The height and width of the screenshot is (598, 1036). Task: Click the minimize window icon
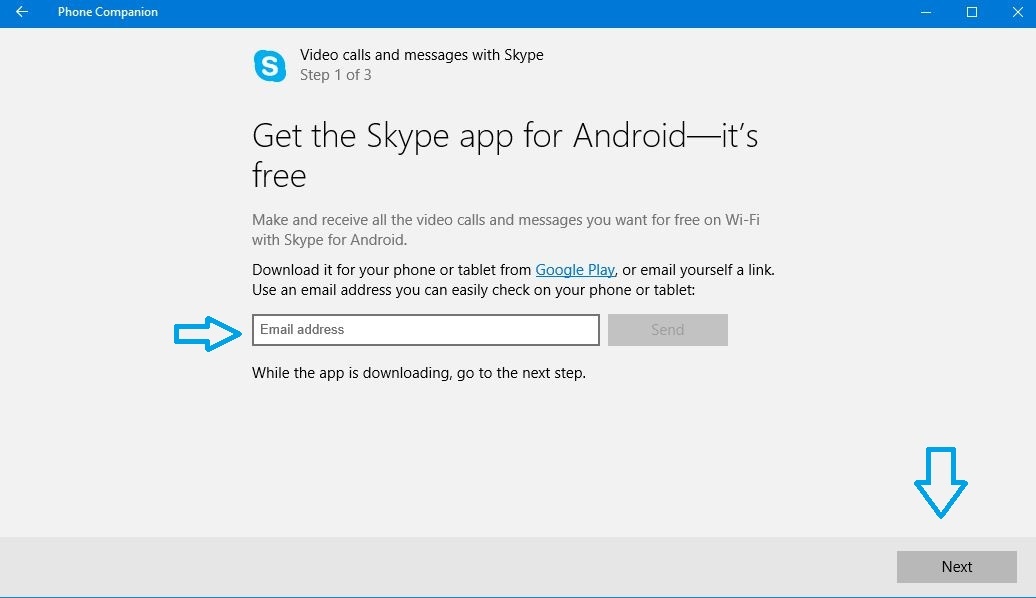(x=925, y=12)
